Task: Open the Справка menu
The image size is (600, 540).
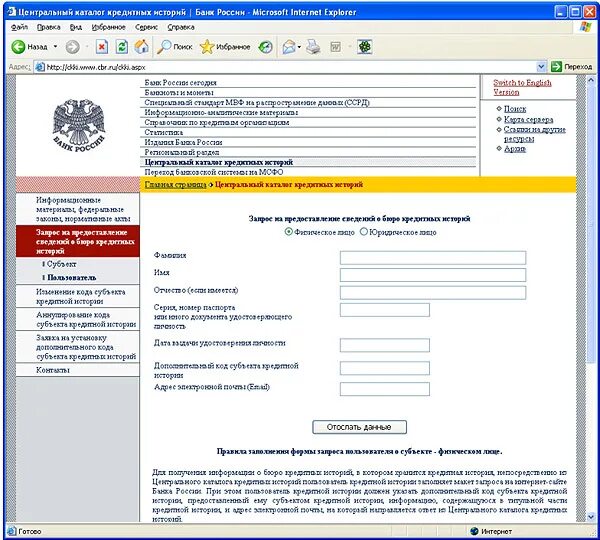Action: 181,27
